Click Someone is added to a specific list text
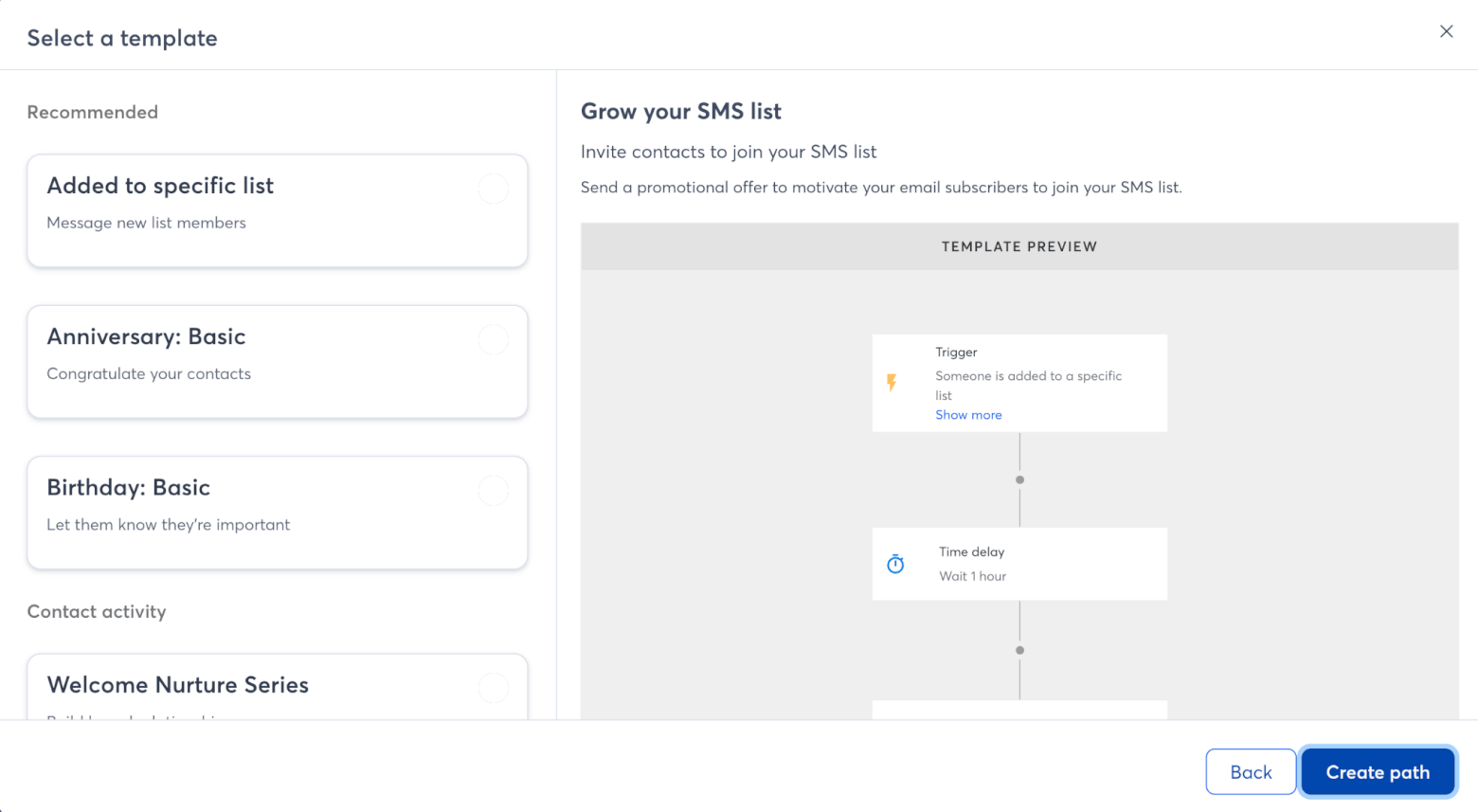The width and height of the screenshot is (1478, 812). 1029,386
